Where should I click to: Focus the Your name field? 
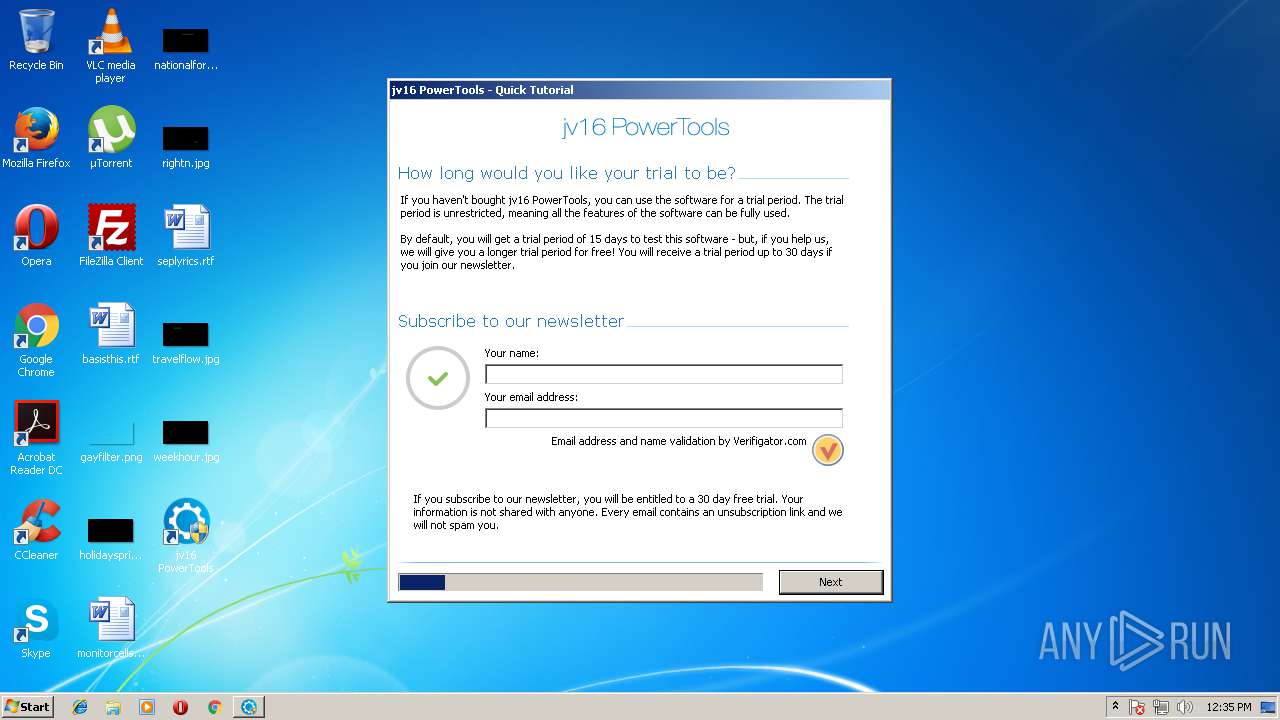point(664,374)
